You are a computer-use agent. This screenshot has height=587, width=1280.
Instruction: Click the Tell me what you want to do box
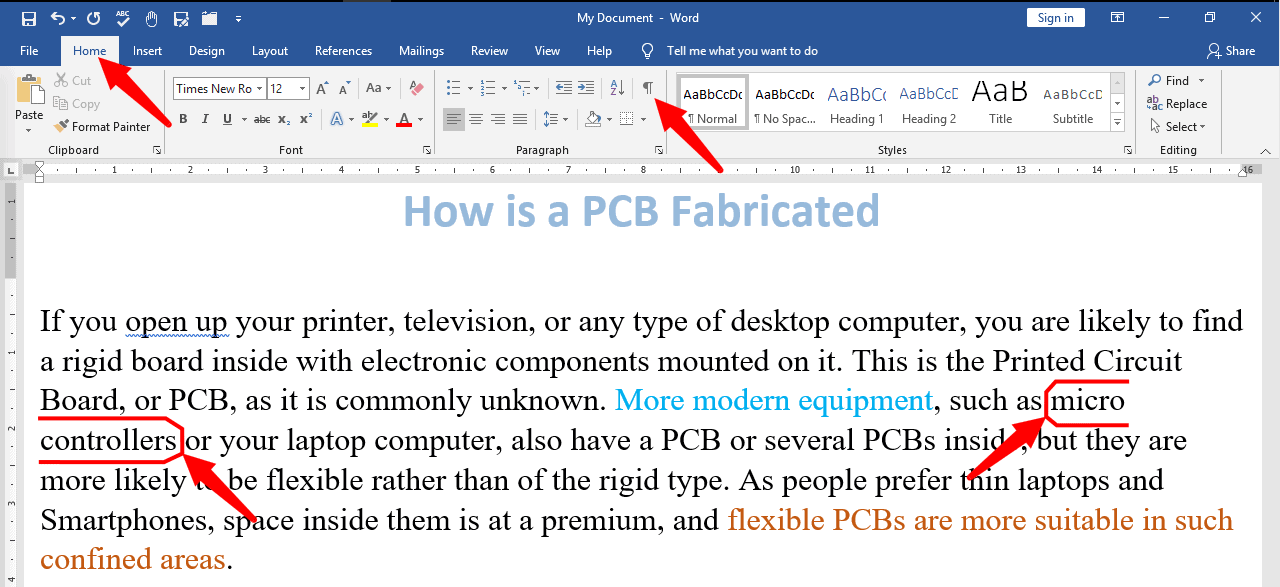742,51
